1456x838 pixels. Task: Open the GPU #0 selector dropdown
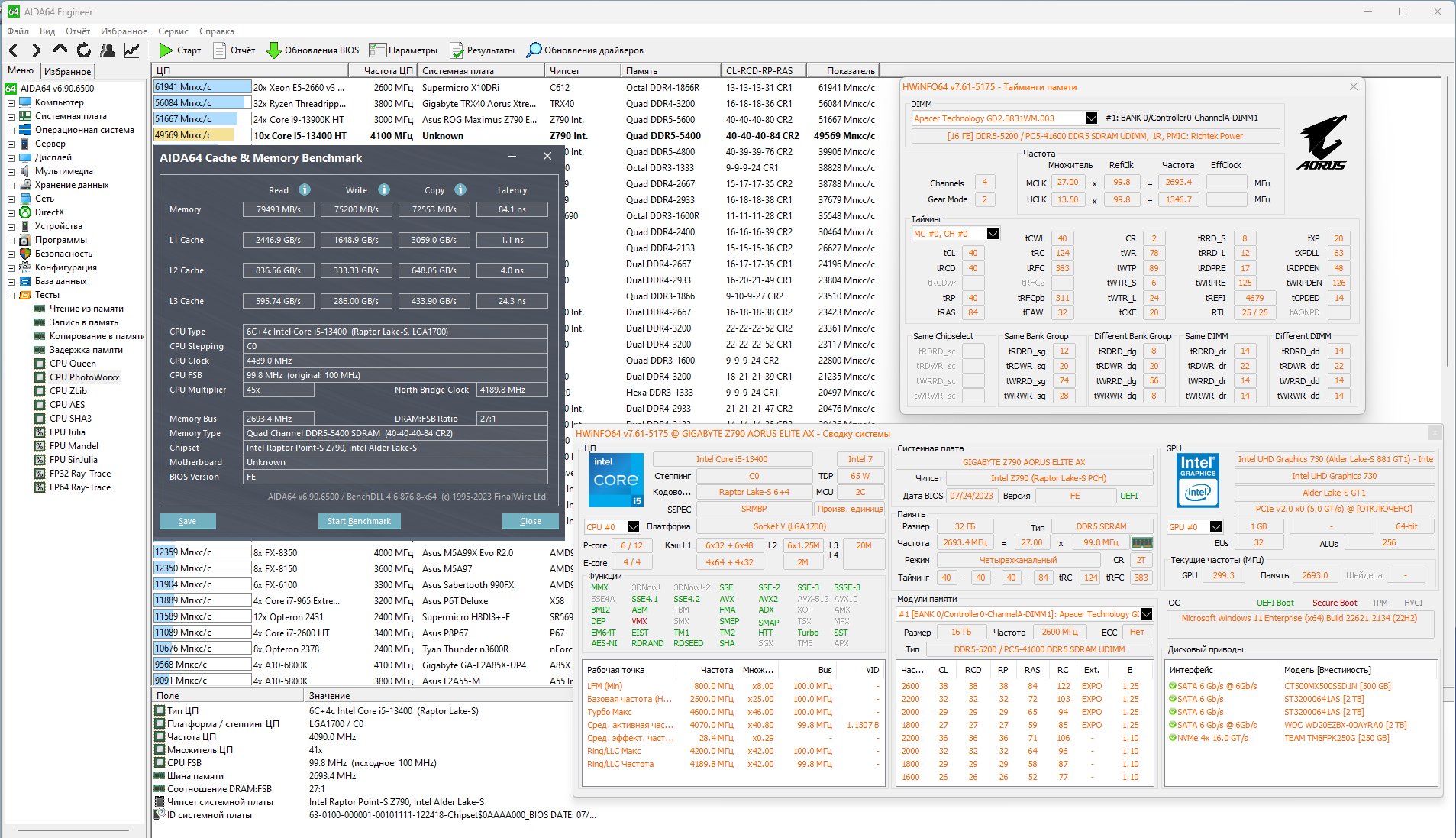click(1215, 527)
